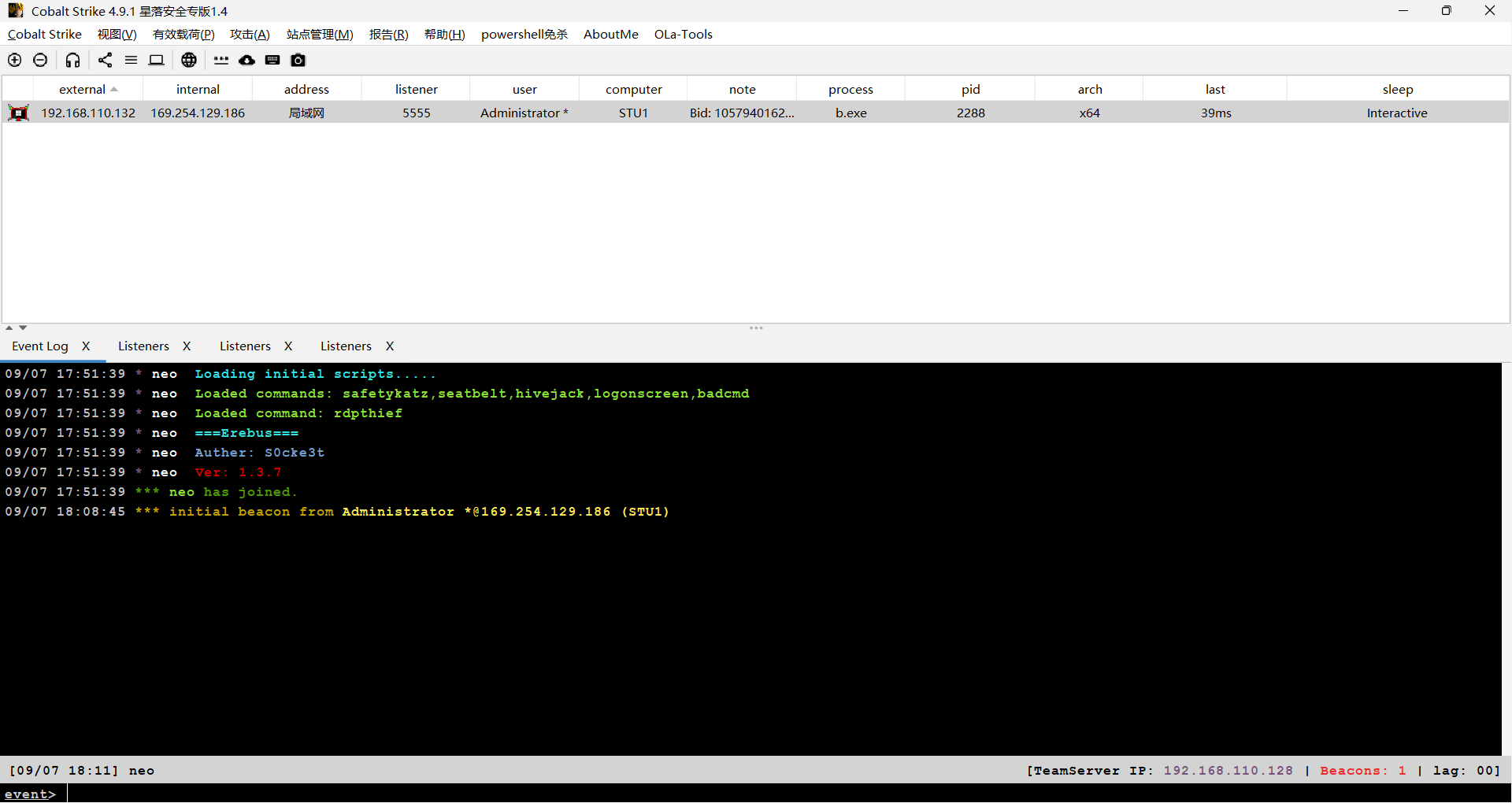
Task: Close the first Listeners tab
Action: tap(187, 346)
